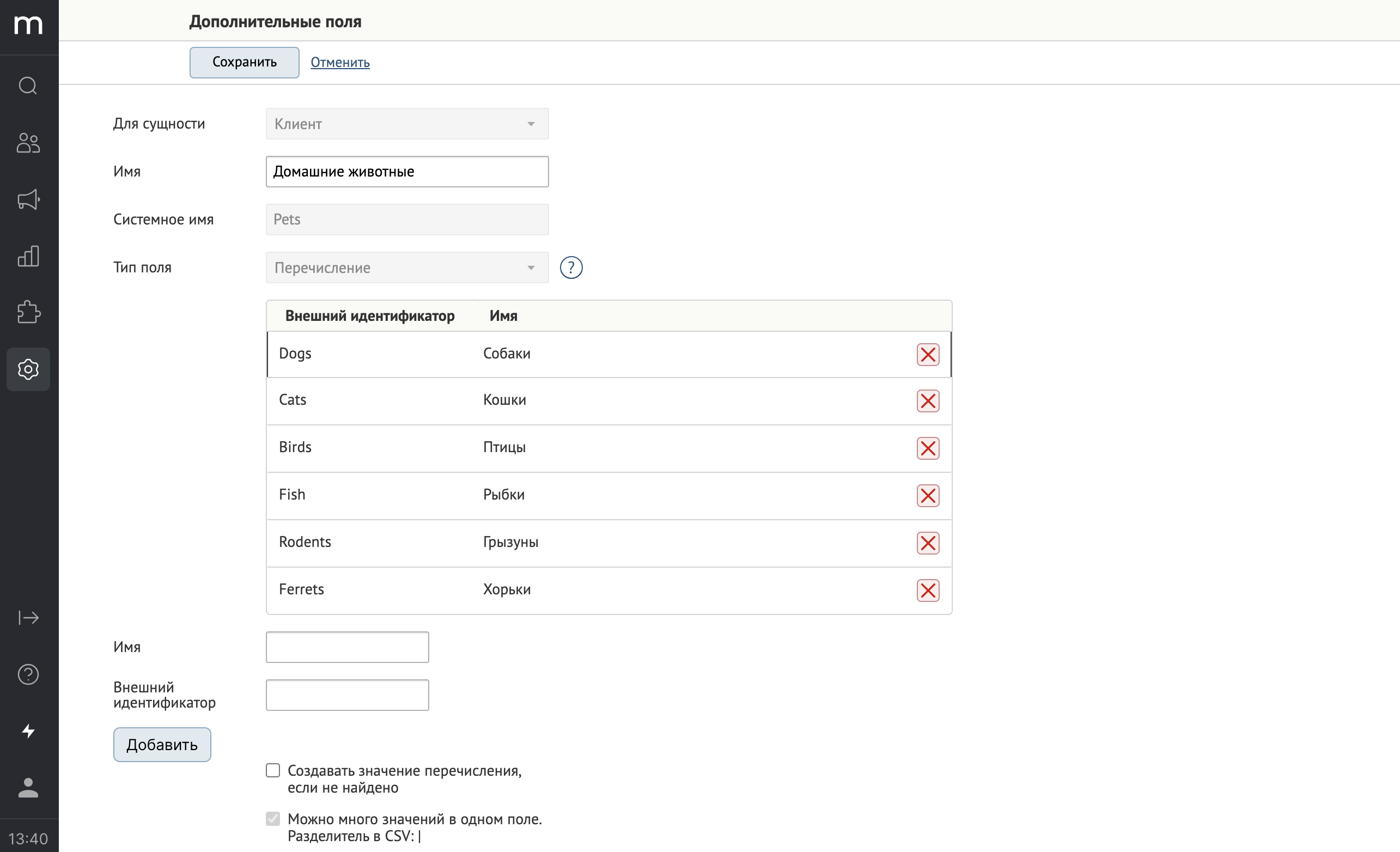Delete the Ferrets enumeration value
Image resolution: width=1400 pixels, height=852 pixels.
point(928,591)
